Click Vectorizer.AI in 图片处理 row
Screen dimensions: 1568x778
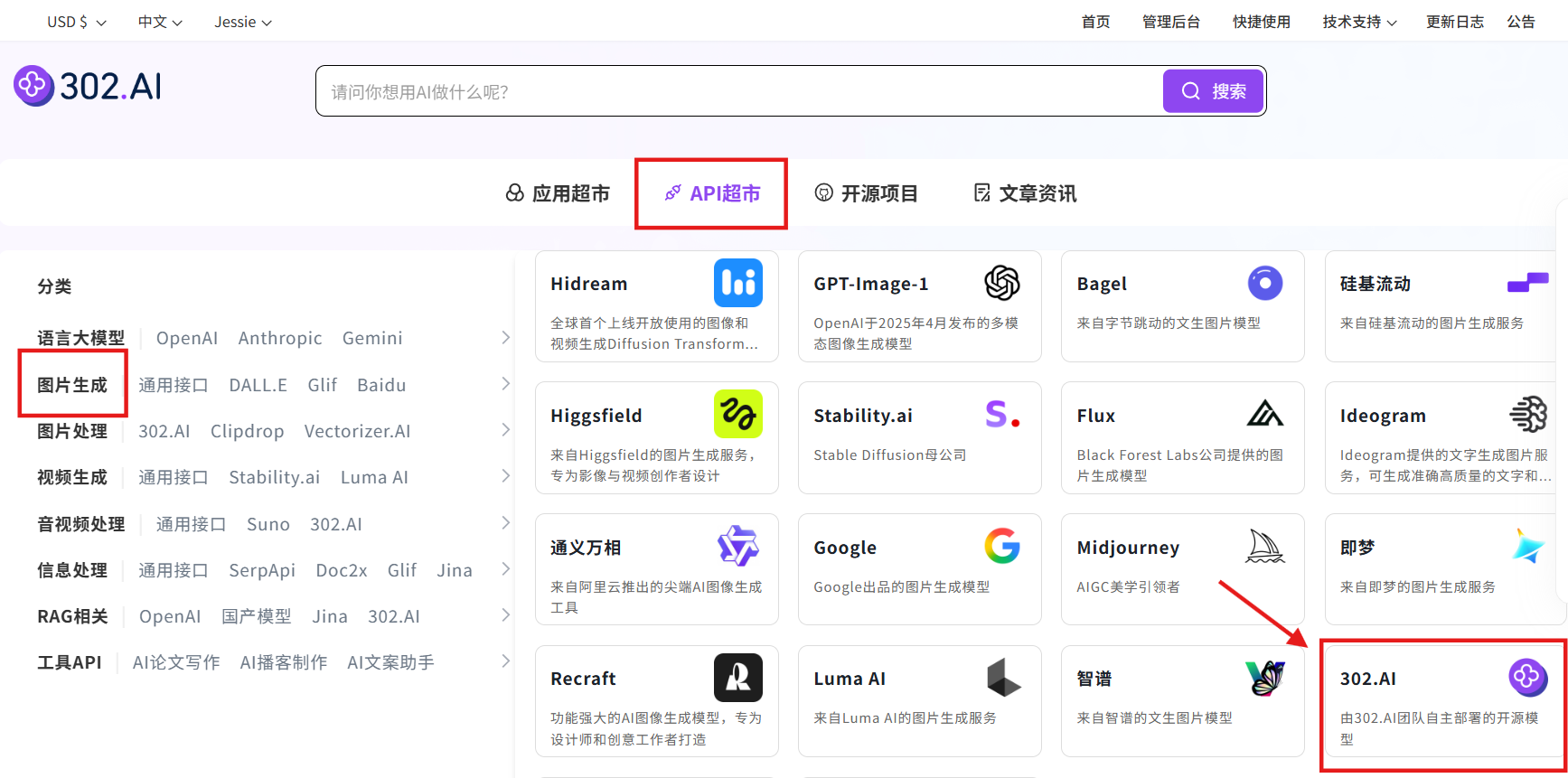coord(357,431)
